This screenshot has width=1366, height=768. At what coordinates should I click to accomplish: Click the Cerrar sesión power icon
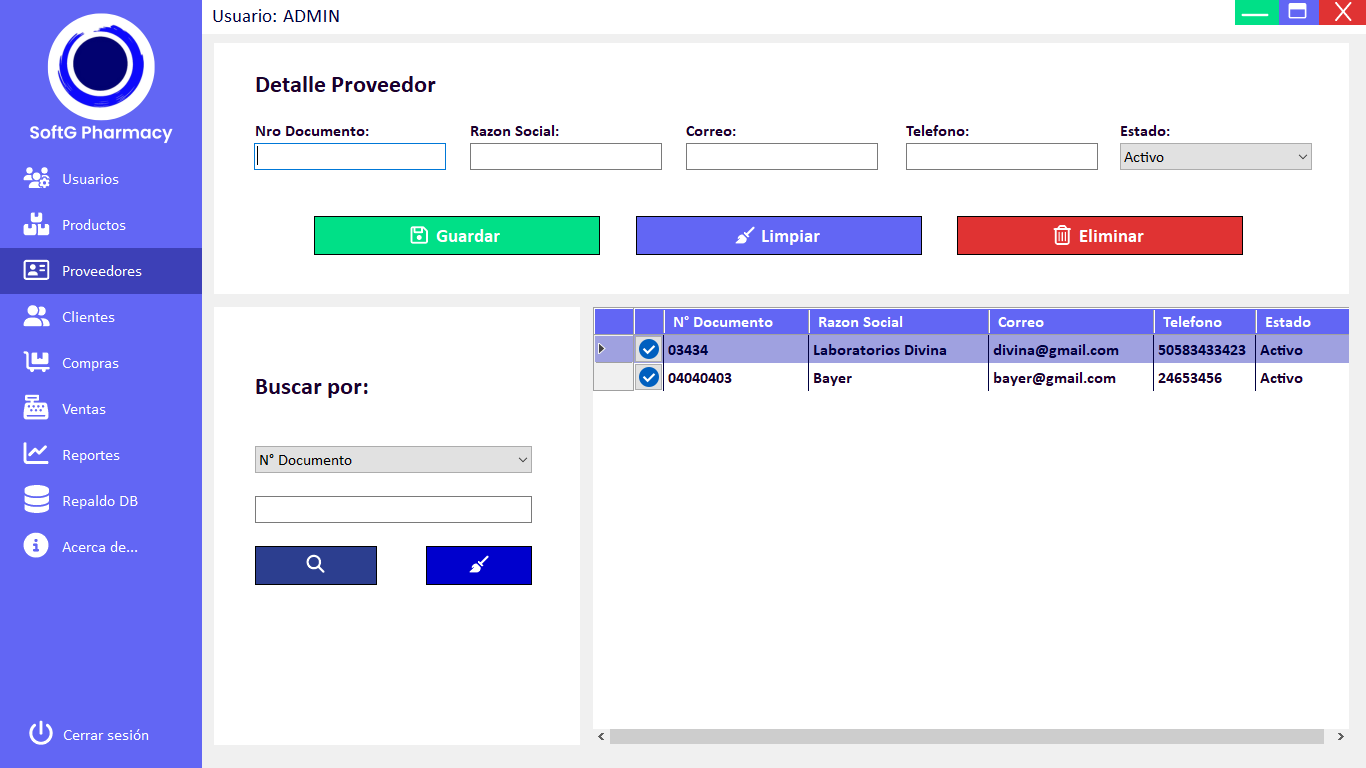click(x=40, y=734)
